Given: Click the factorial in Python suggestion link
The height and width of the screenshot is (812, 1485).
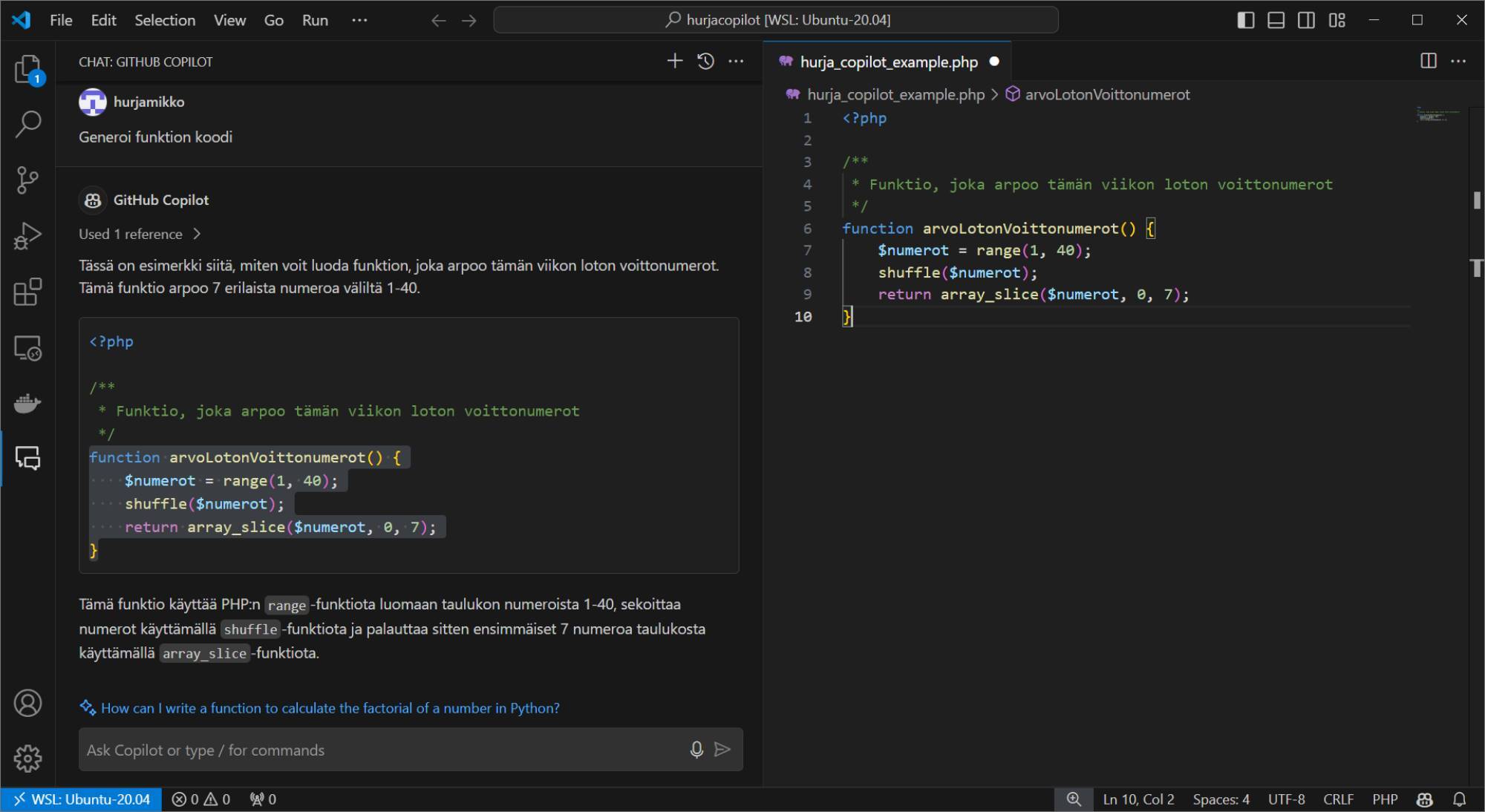Looking at the screenshot, I should tap(330, 708).
